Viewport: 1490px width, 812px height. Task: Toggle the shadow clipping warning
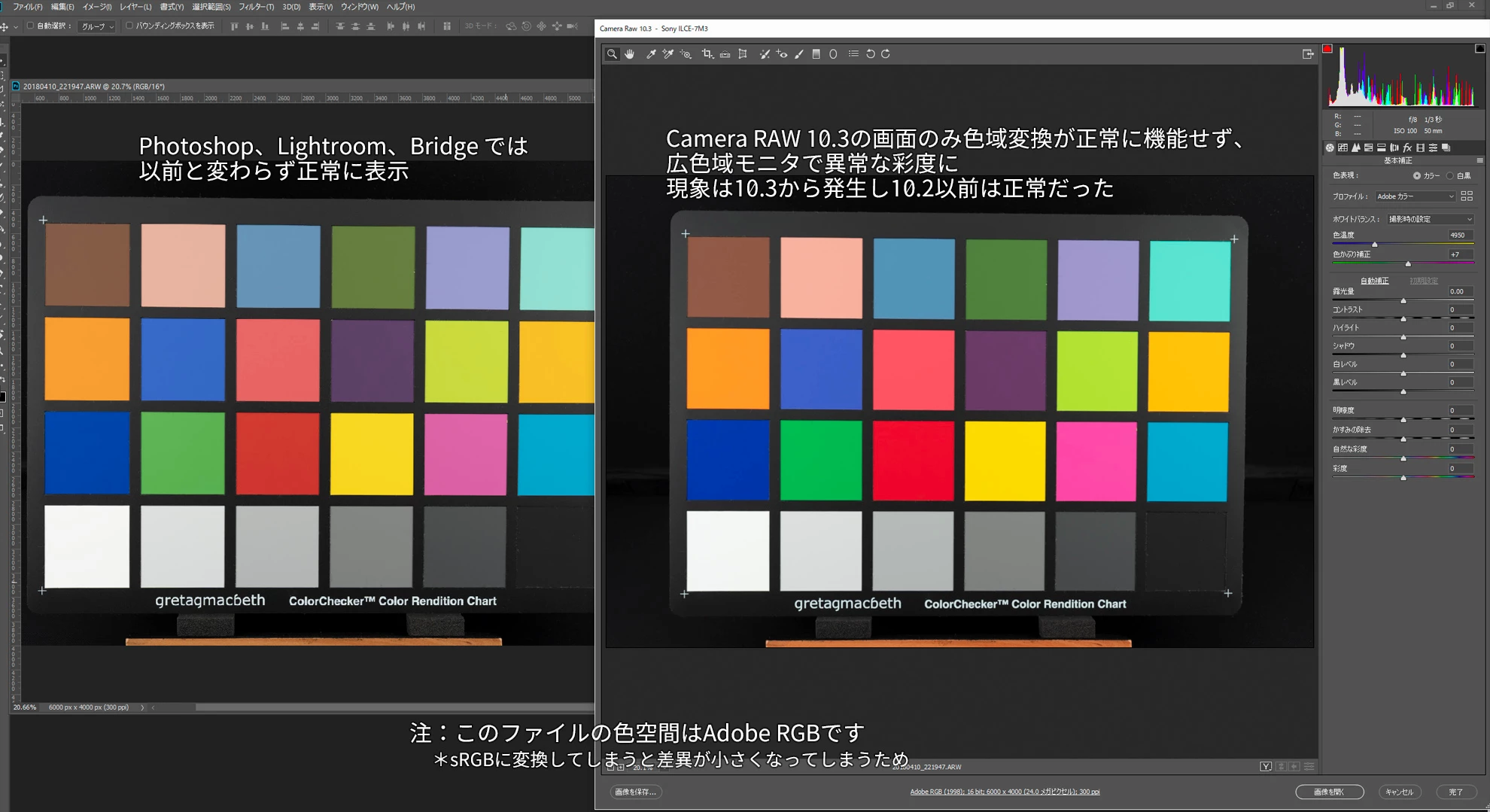(1327, 49)
